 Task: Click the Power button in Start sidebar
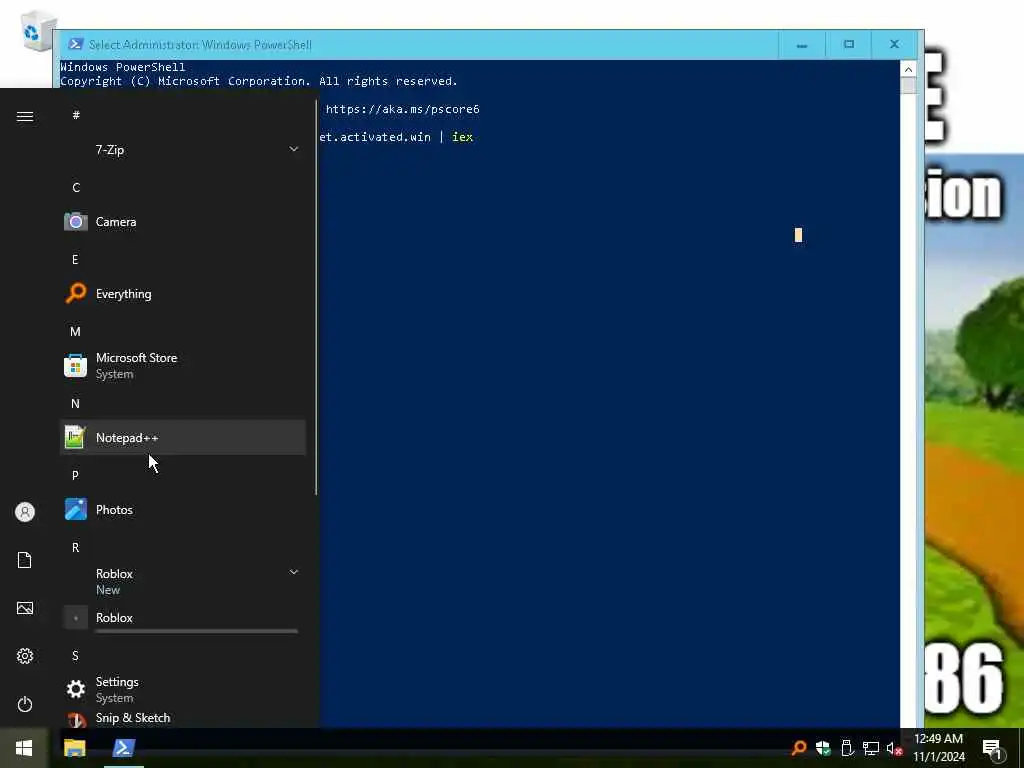coord(25,704)
